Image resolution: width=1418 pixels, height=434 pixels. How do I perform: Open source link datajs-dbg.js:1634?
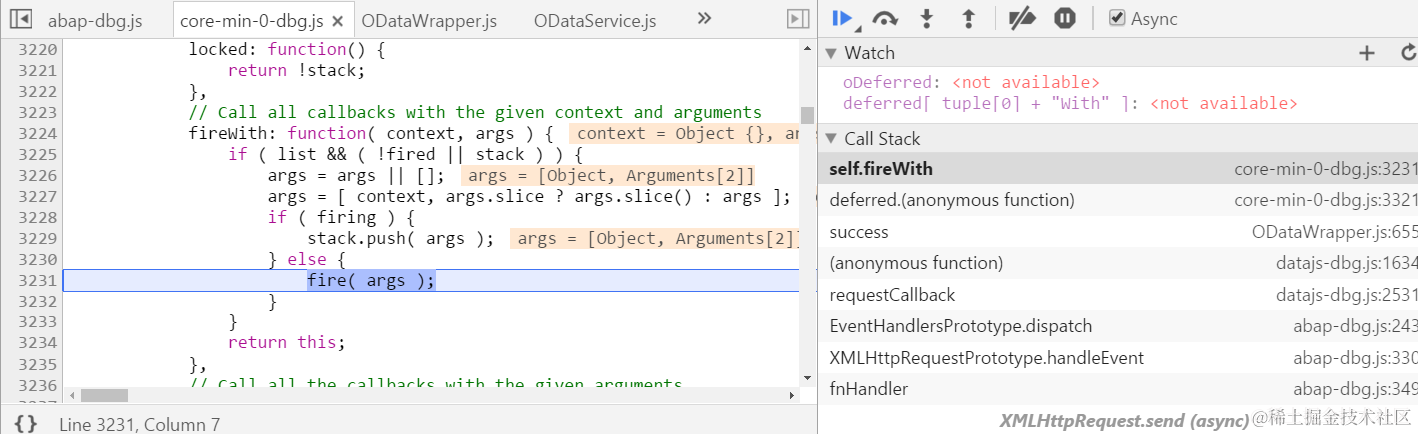click(1347, 263)
